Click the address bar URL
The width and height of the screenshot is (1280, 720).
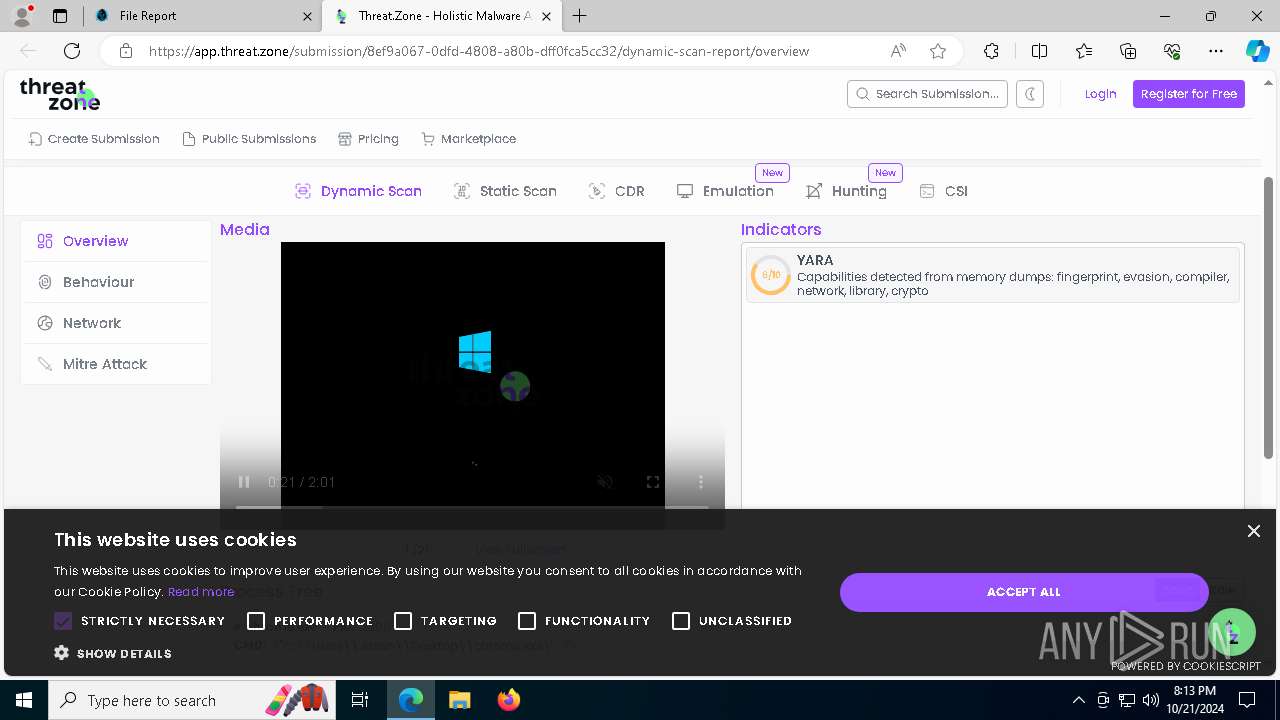point(479,51)
